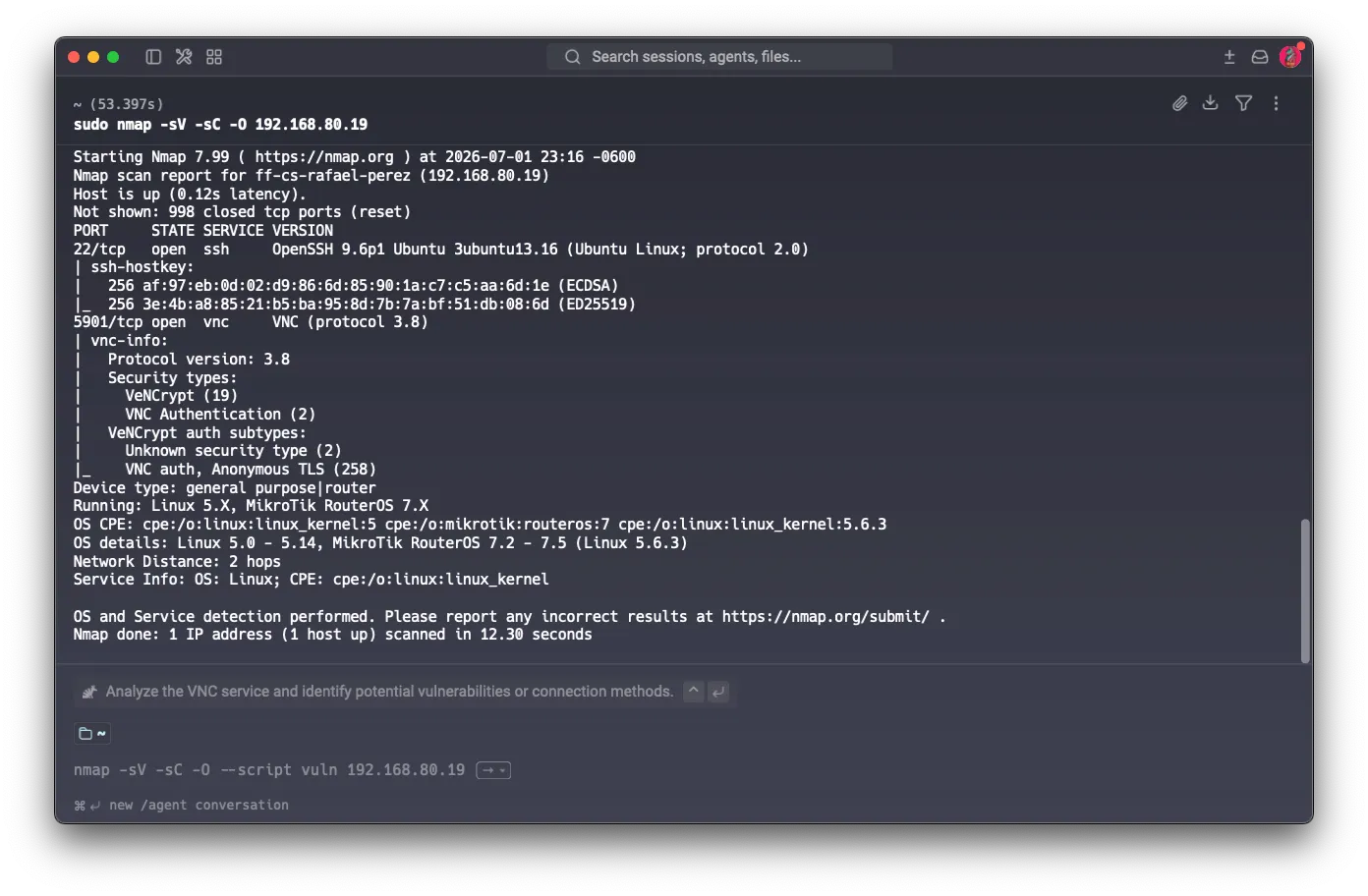
Task: Click the sparkle icon beside the Analyze suggestion
Action: tap(89, 692)
